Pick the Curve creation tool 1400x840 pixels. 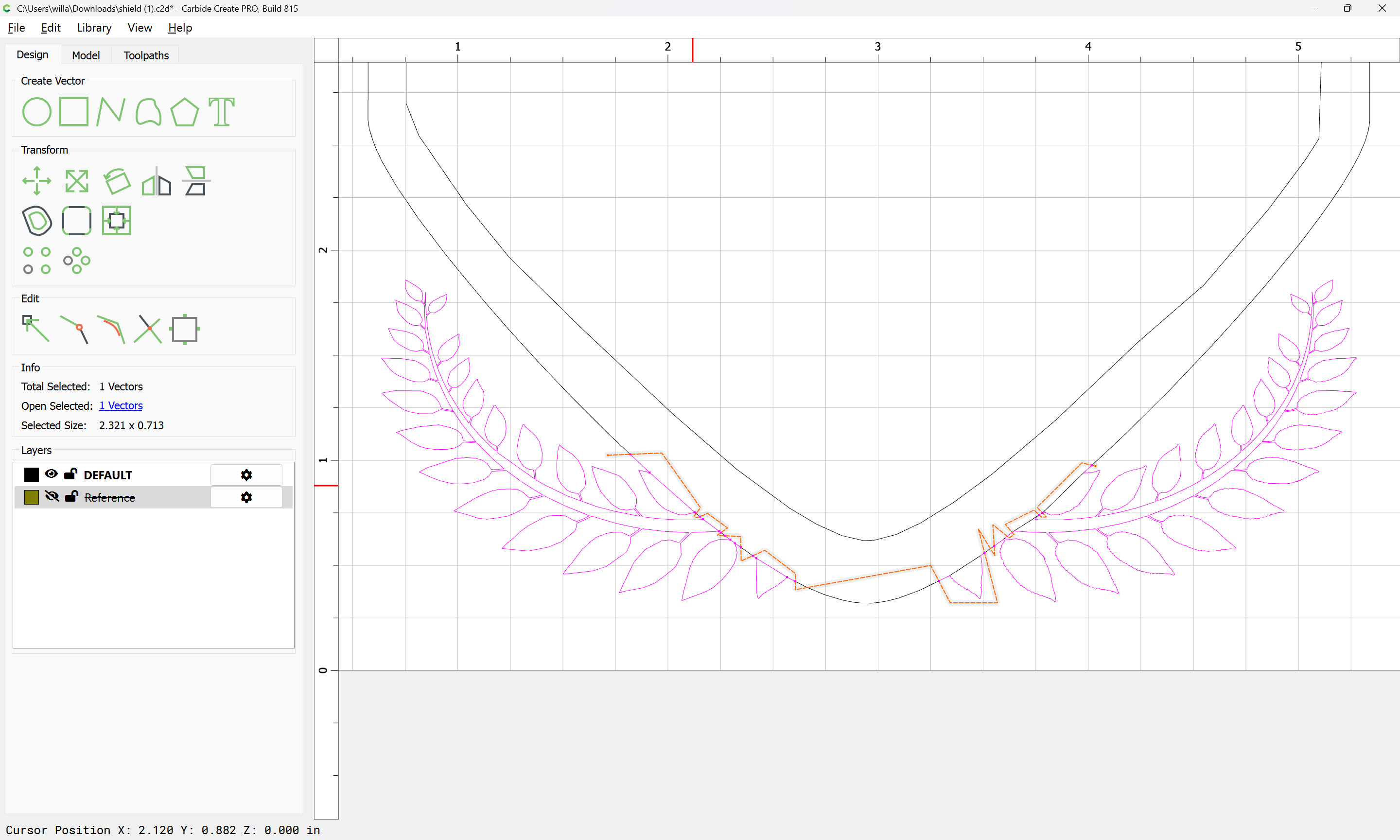(x=148, y=111)
